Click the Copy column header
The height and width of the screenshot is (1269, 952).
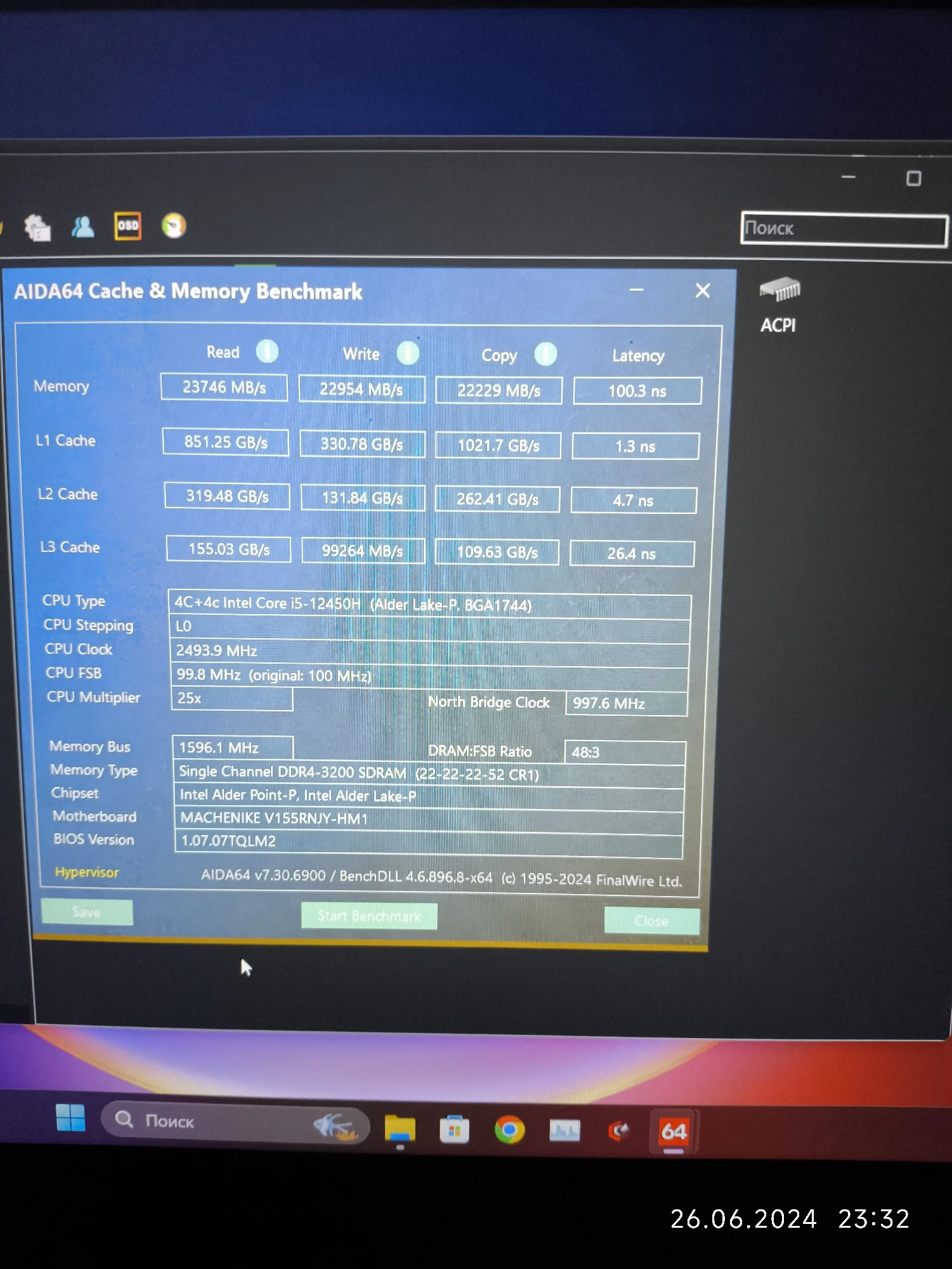point(499,356)
